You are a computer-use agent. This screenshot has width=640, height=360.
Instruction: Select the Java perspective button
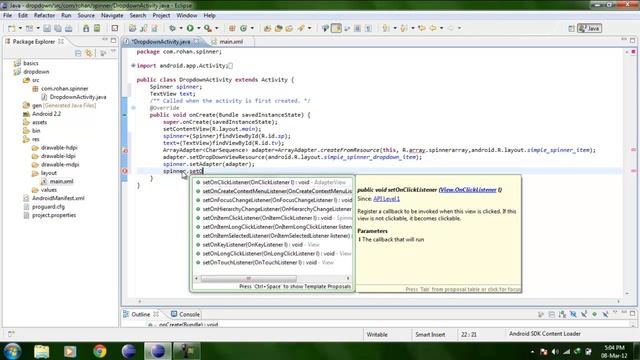point(589,28)
